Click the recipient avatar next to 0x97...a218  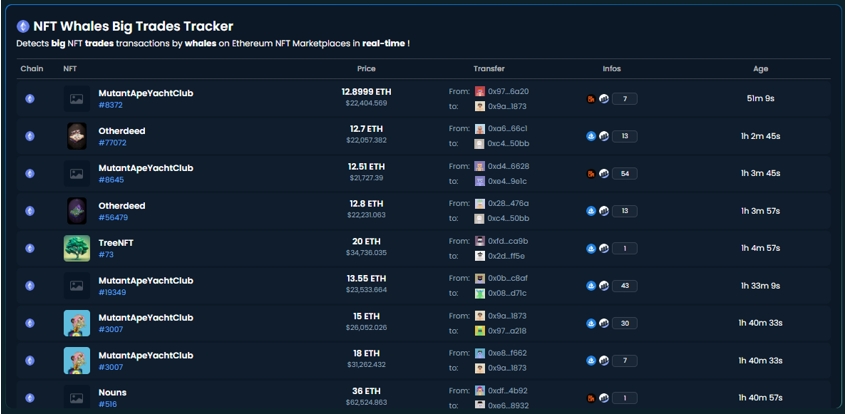(x=480, y=331)
